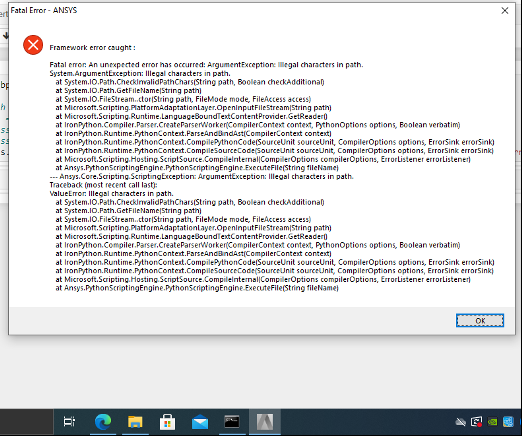The image size is (522, 436).
Task: Launch Microsoft Edge from the taskbar
Action: pyautogui.click(x=103, y=422)
